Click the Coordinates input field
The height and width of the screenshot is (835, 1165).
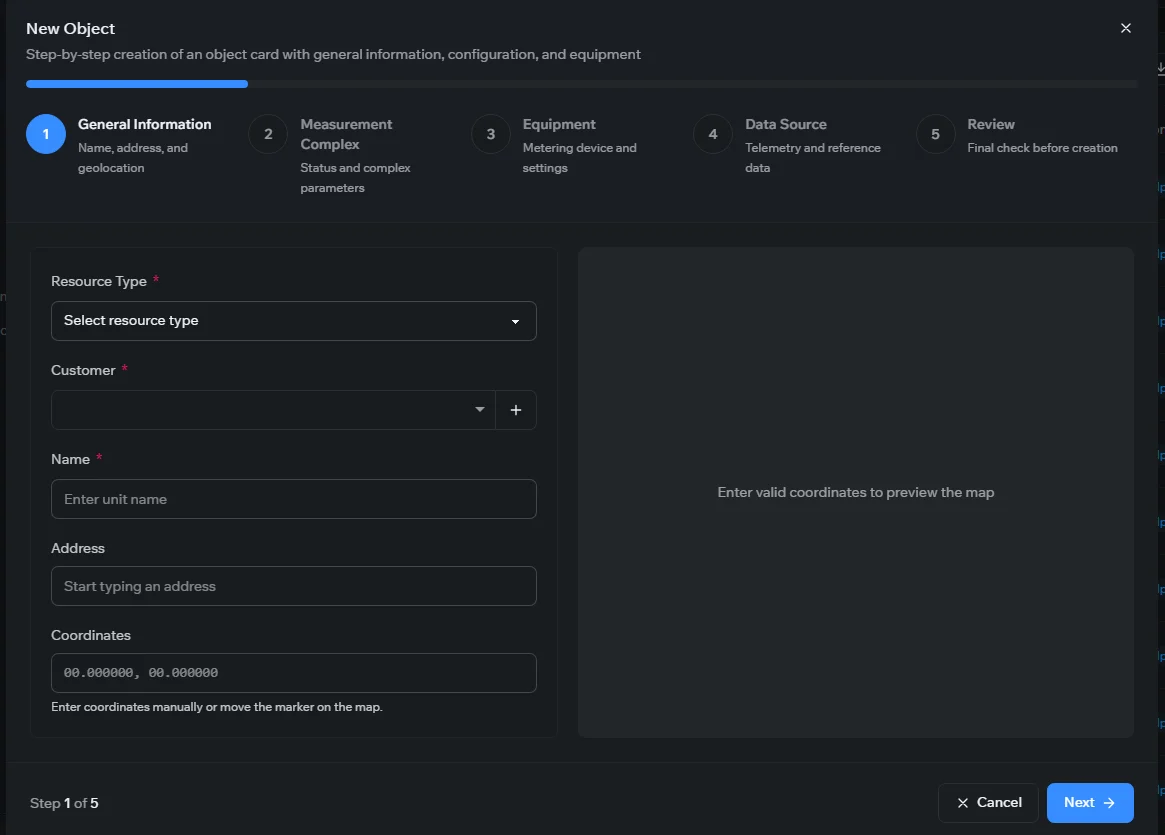click(293, 673)
